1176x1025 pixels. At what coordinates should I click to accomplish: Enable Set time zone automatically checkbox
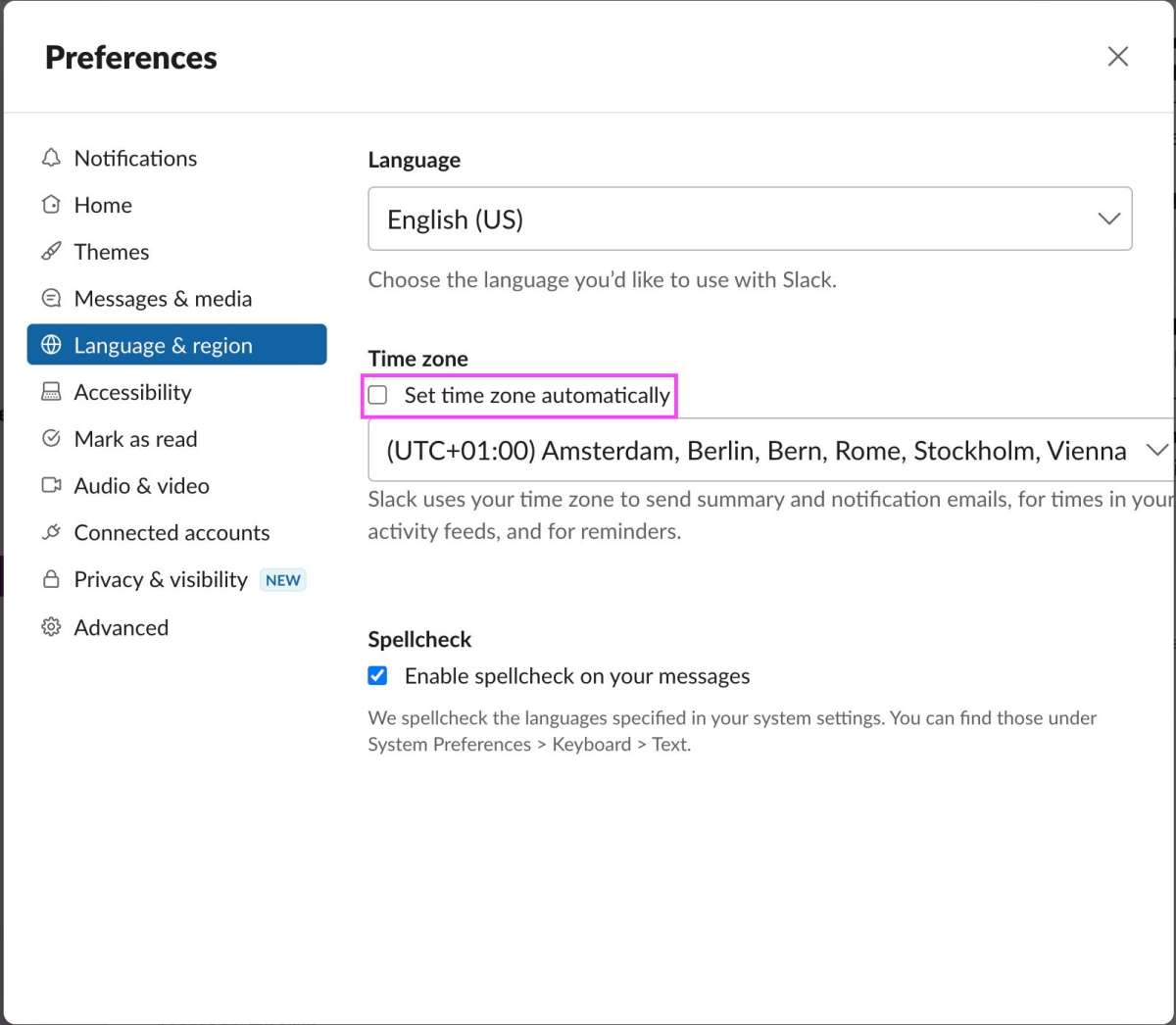[x=378, y=396]
